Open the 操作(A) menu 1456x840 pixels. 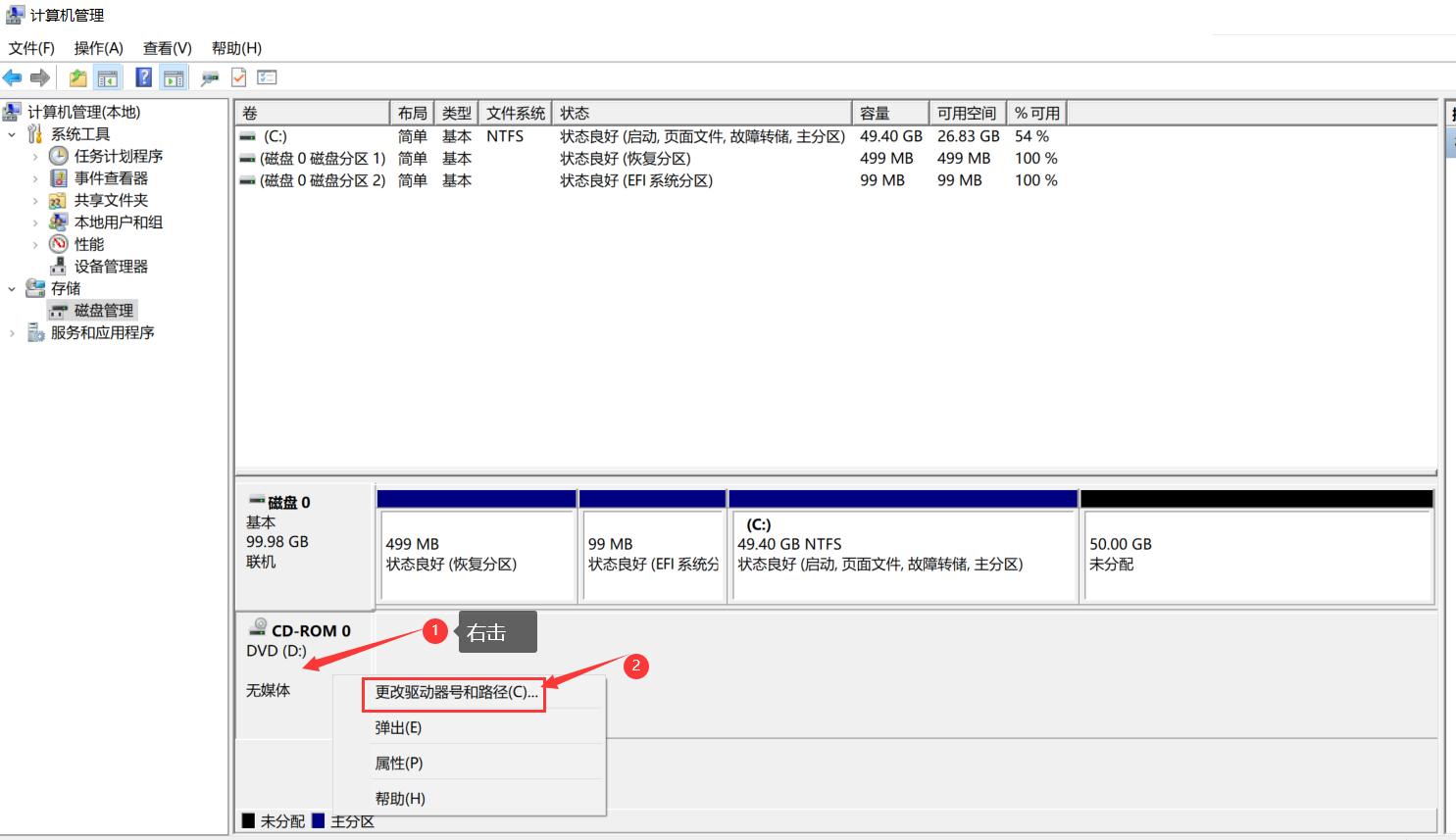[98, 48]
